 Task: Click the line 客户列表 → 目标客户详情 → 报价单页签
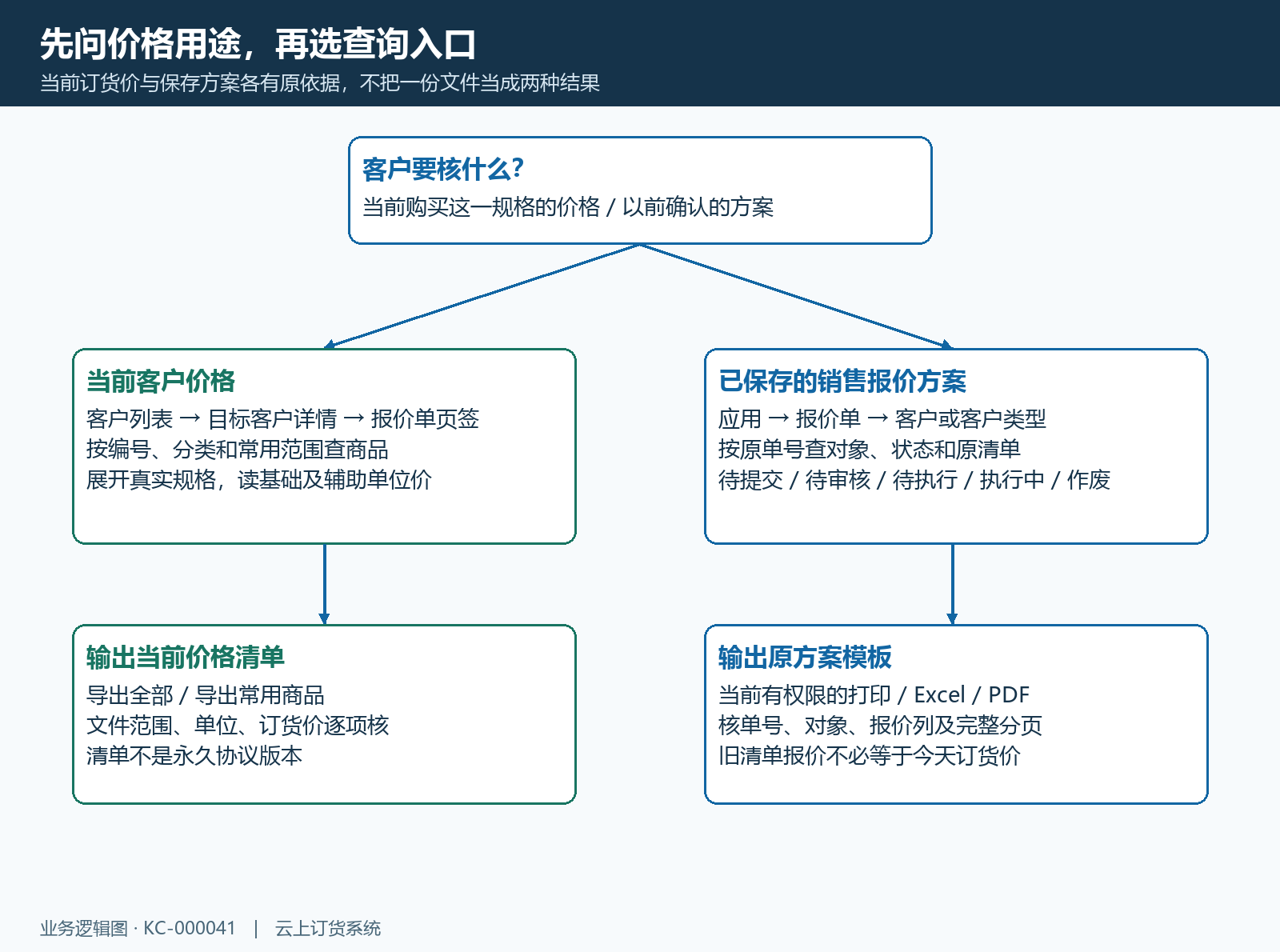click(282, 419)
